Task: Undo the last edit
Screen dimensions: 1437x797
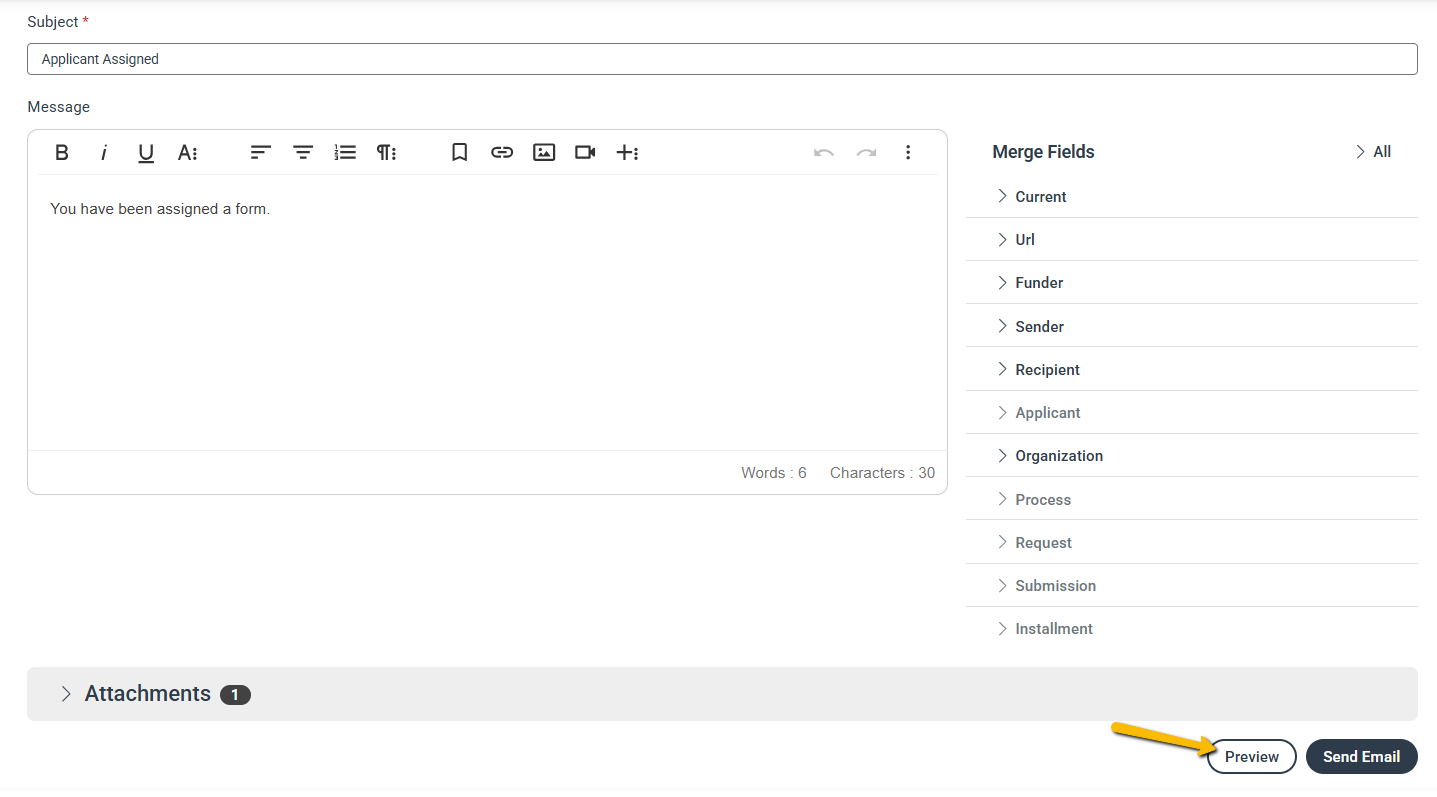Action: tap(824, 152)
